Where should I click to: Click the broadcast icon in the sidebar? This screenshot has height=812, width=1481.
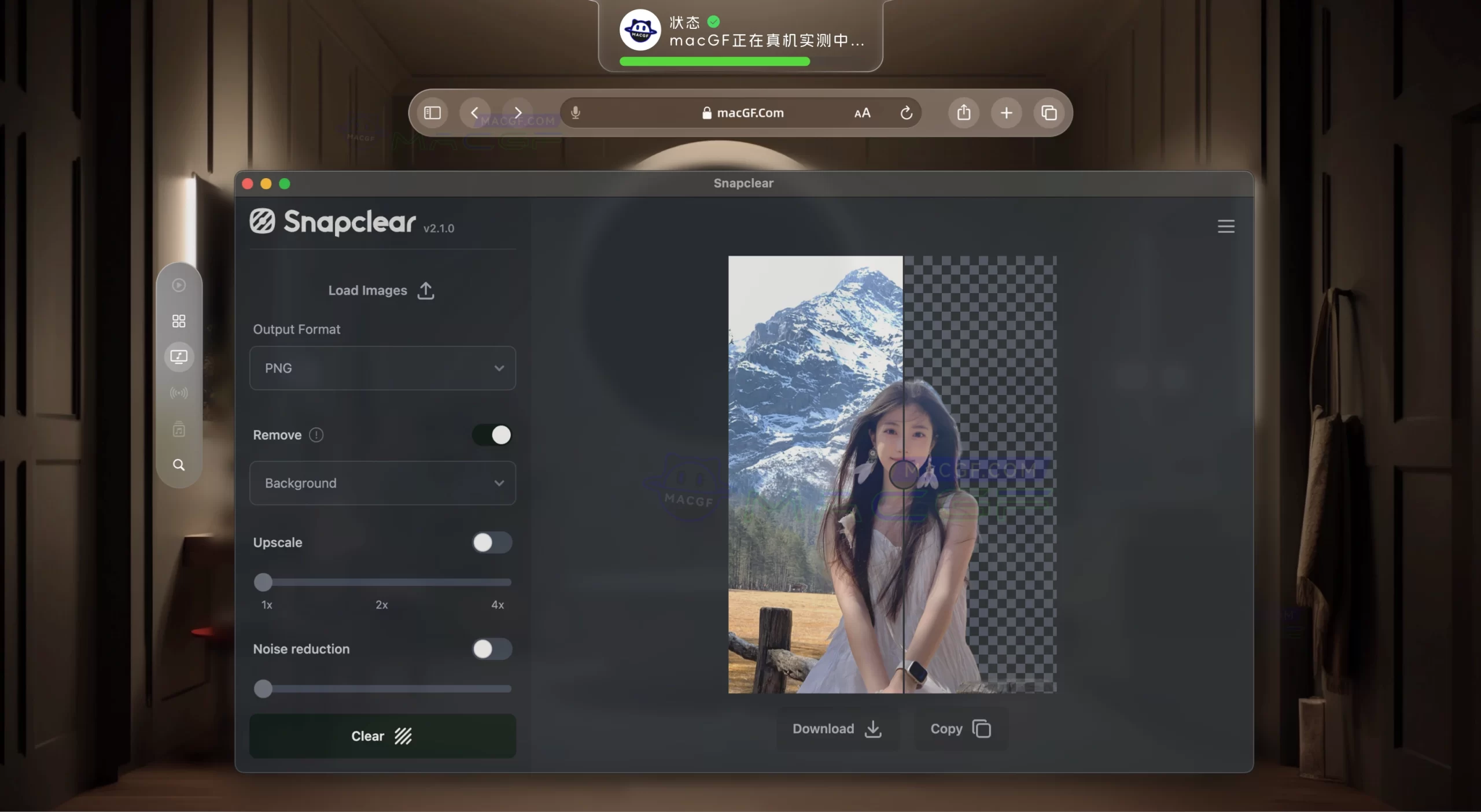pyautogui.click(x=179, y=393)
